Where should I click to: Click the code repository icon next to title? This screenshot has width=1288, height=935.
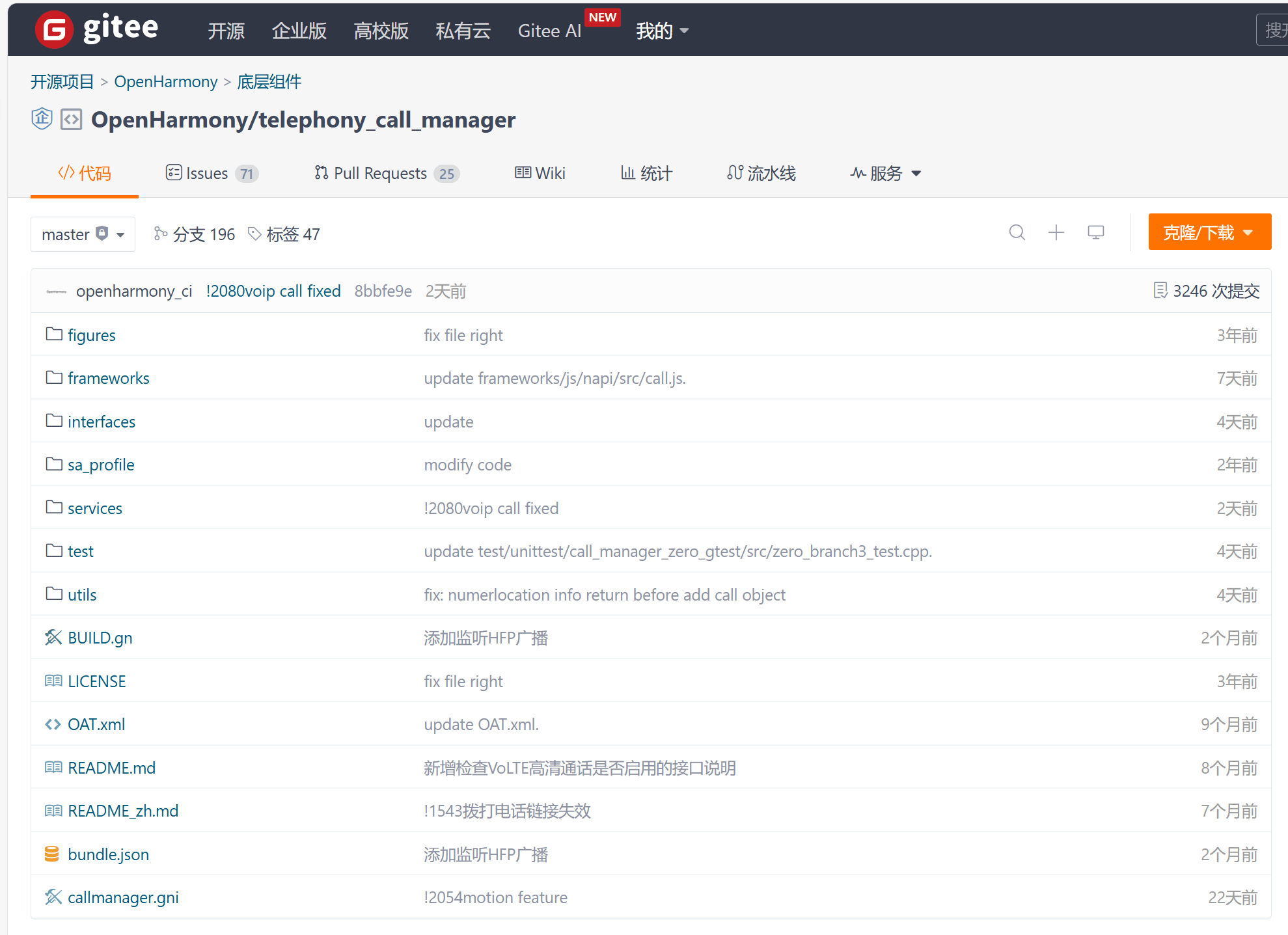coord(71,119)
